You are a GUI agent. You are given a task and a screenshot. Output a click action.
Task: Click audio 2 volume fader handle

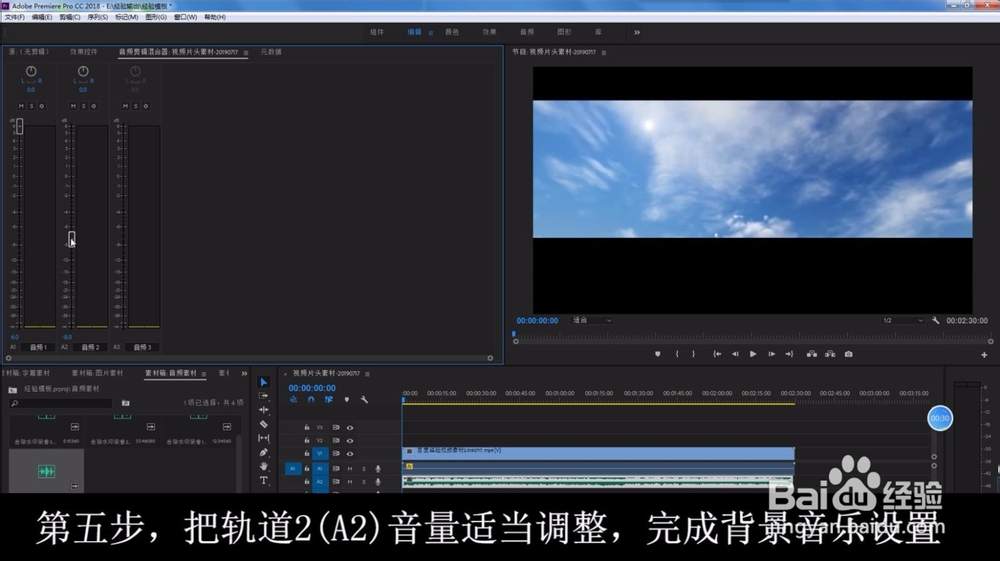tap(71, 239)
